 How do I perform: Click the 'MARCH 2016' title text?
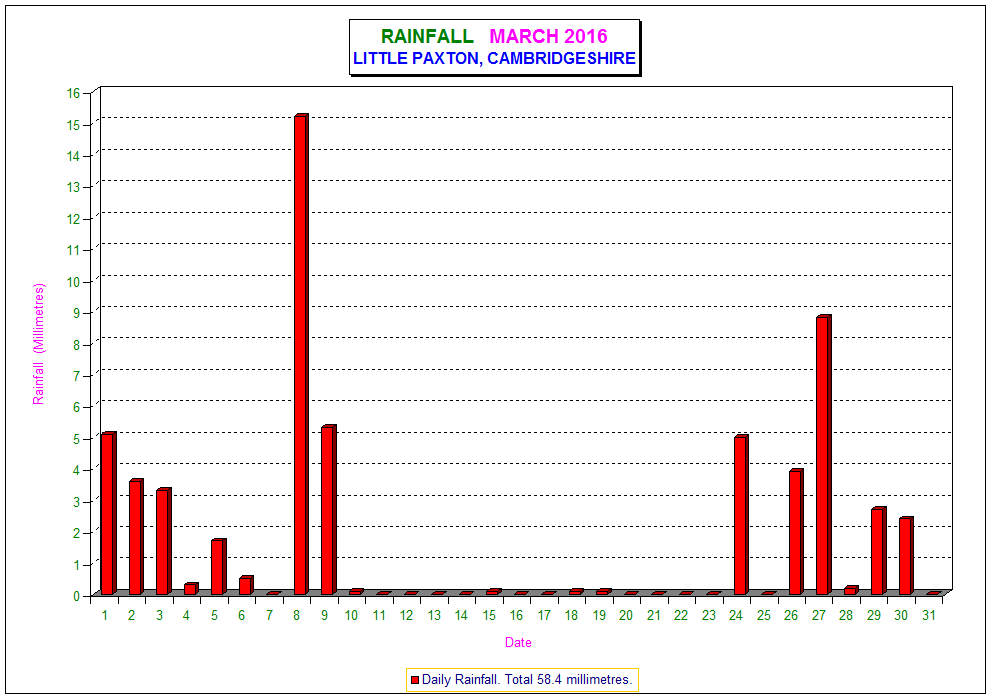click(549, 36)
